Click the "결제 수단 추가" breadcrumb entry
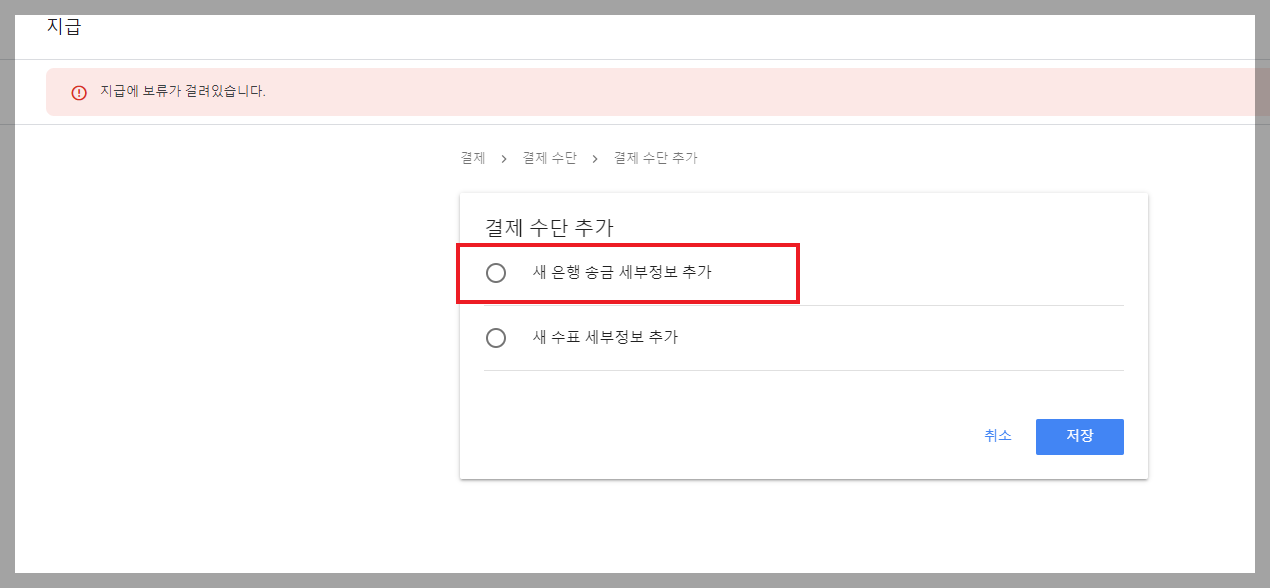Screen dimensions: 1270x588 click(656, 157)
